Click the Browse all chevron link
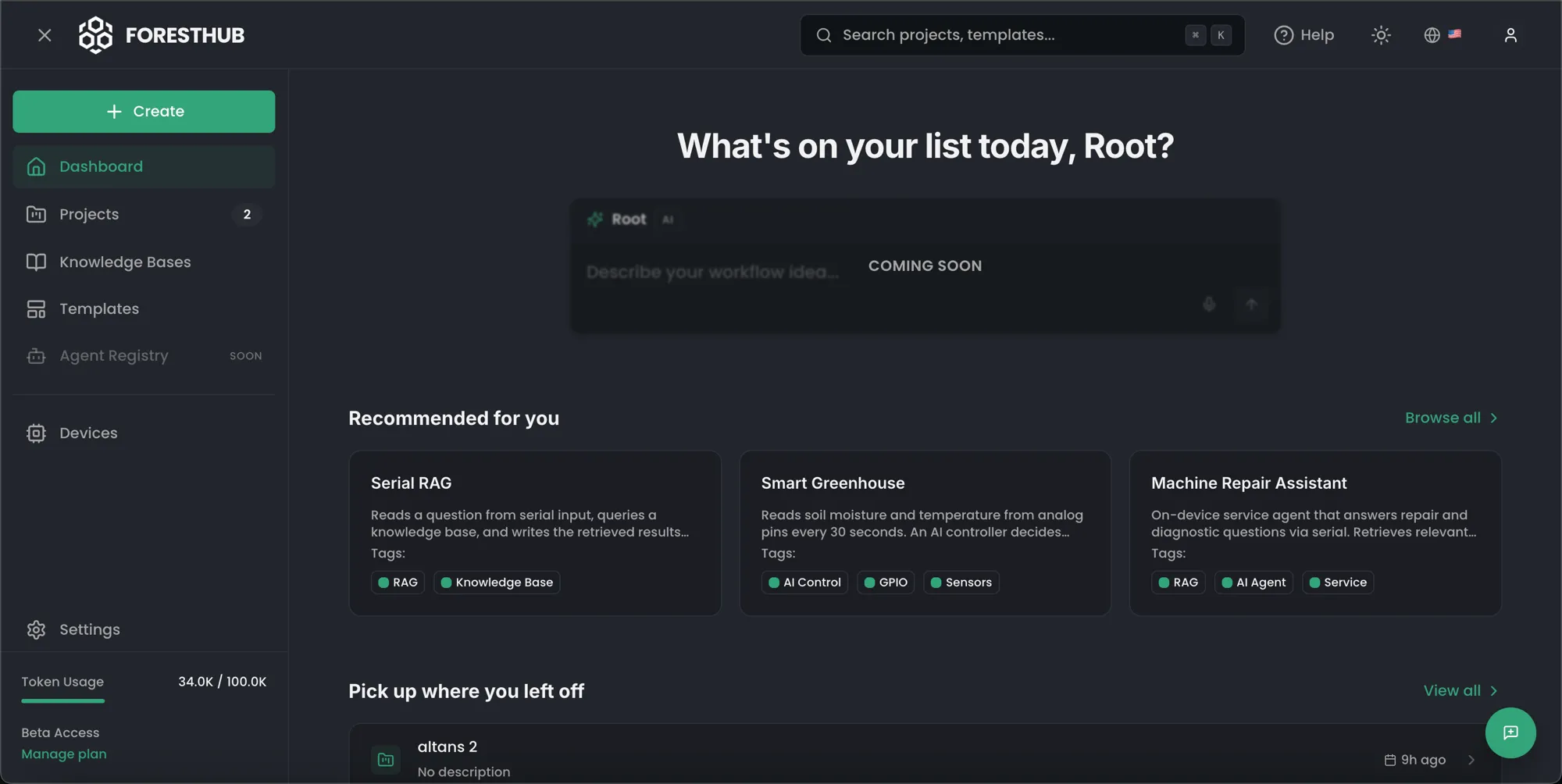 tap(1451, 418)
